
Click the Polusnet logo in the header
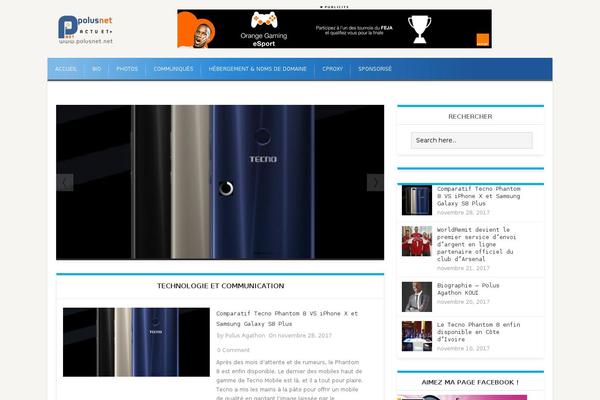85,30
